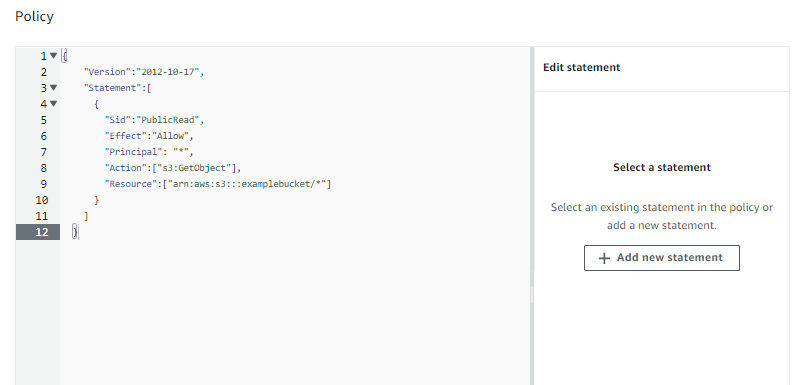Viewport: 793px width, 385px height.
Task: Click the "s3:GetObject" action value
Action: tap(193, 168)
